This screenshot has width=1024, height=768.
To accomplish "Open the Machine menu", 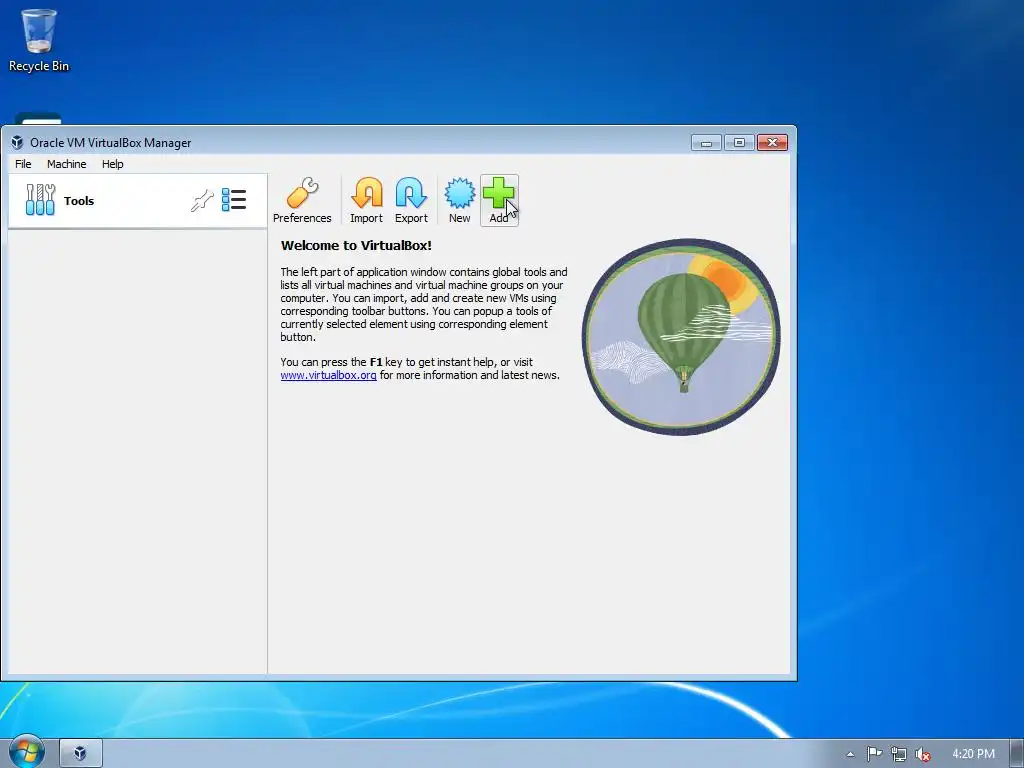I will (x=67, y=164).
